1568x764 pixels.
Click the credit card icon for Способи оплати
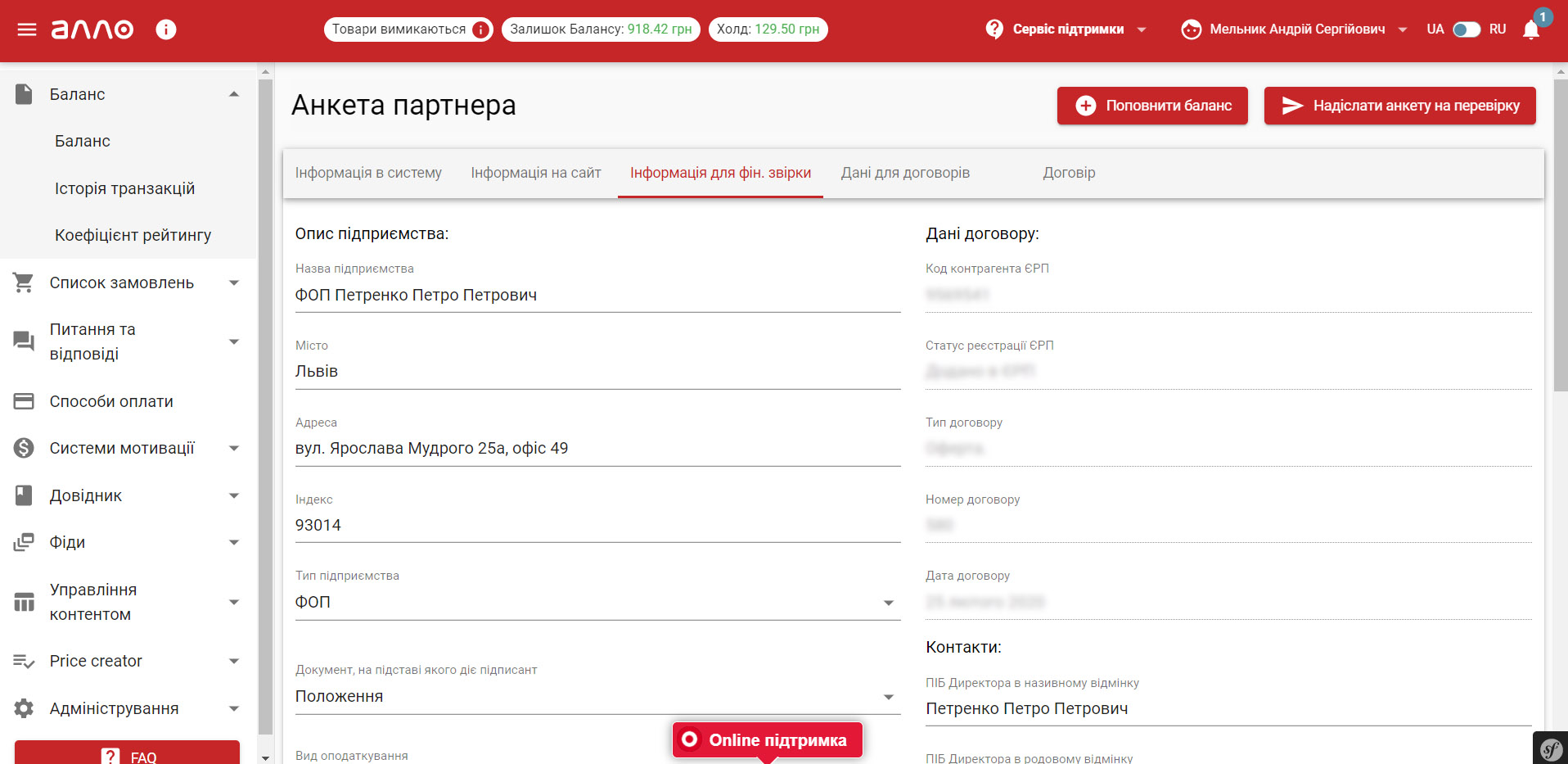[24, 401]
